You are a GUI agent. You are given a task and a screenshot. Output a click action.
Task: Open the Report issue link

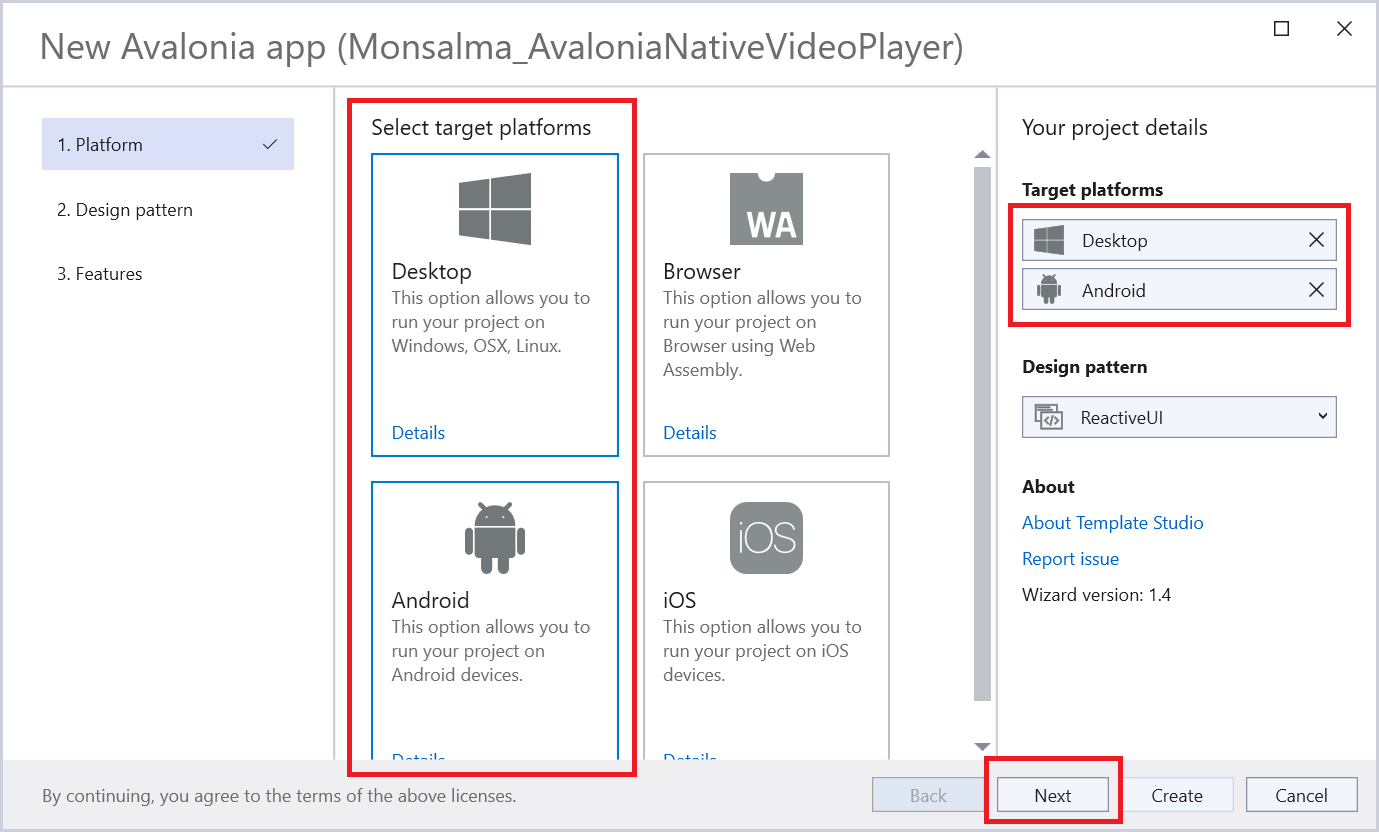coord(1070,559)
